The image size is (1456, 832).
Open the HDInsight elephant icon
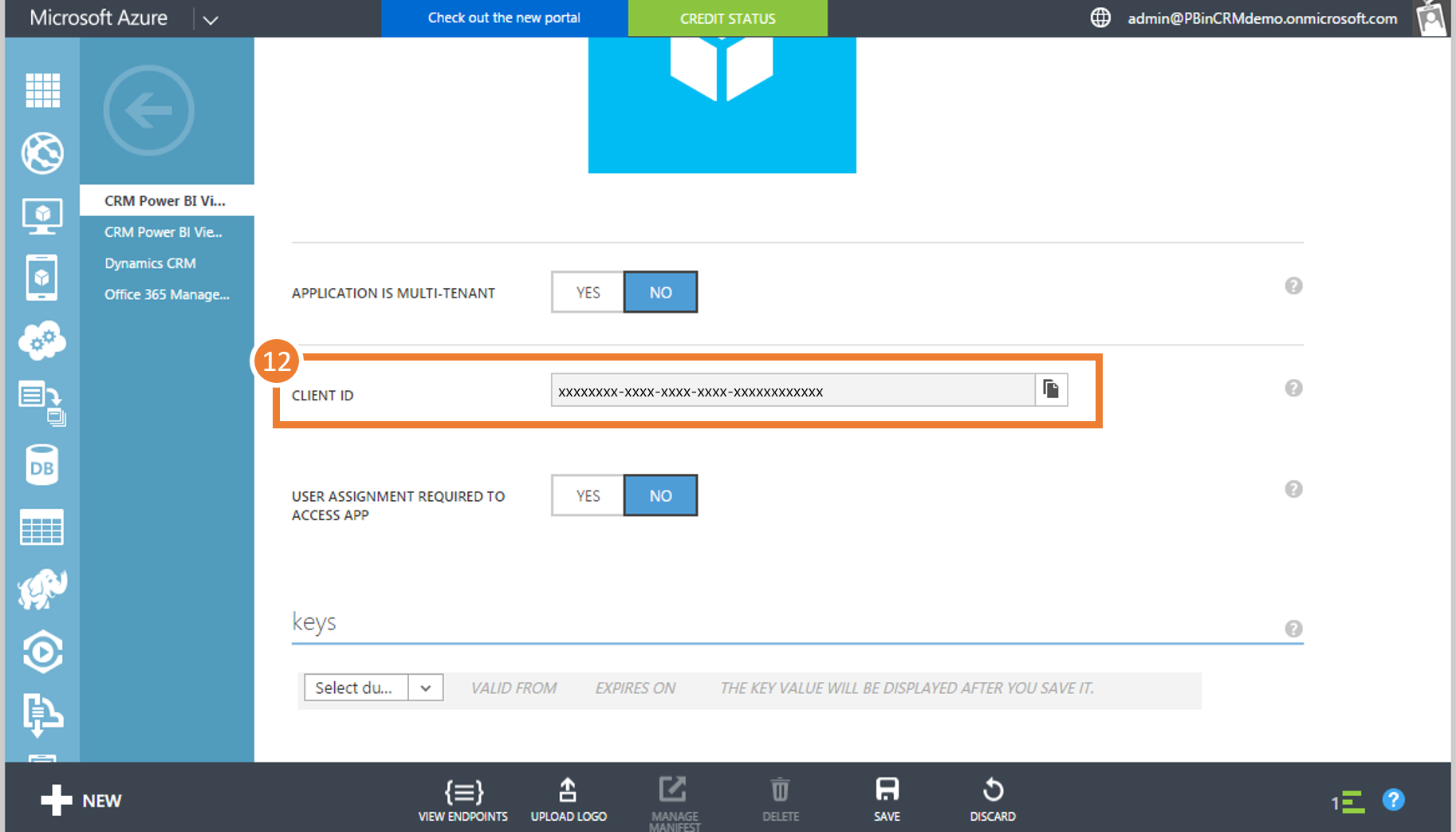click(x=42, y=589)
